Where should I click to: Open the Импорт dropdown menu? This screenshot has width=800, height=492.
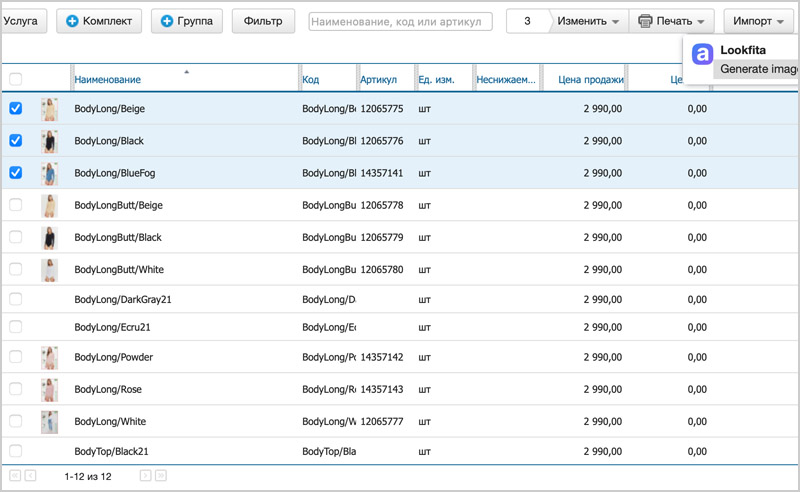tap(757, 21)
